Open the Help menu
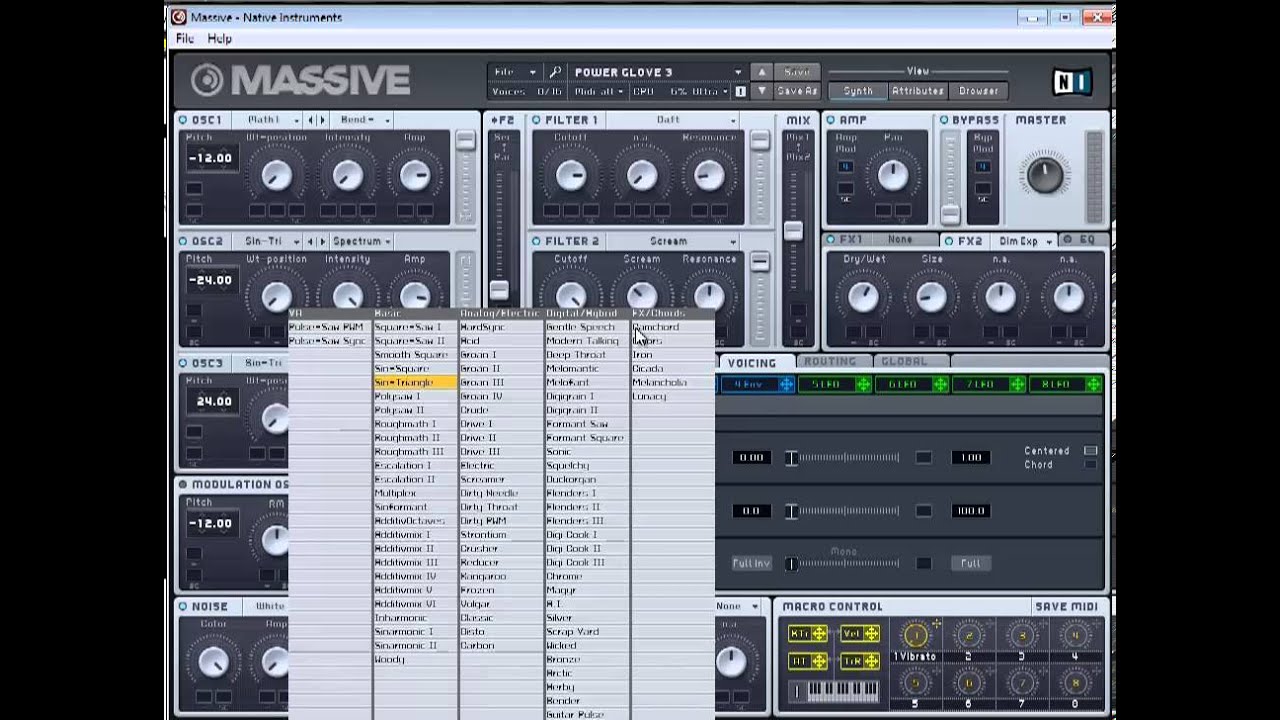 tap(219, 38)
